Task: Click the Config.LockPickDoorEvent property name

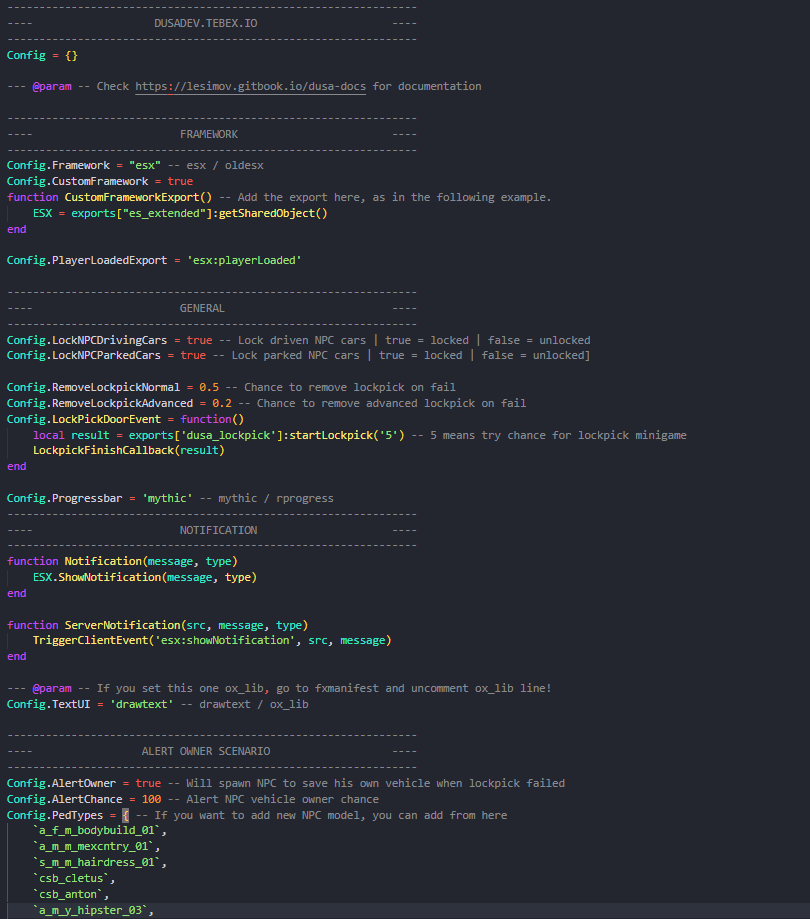Action: coord(84,419)
